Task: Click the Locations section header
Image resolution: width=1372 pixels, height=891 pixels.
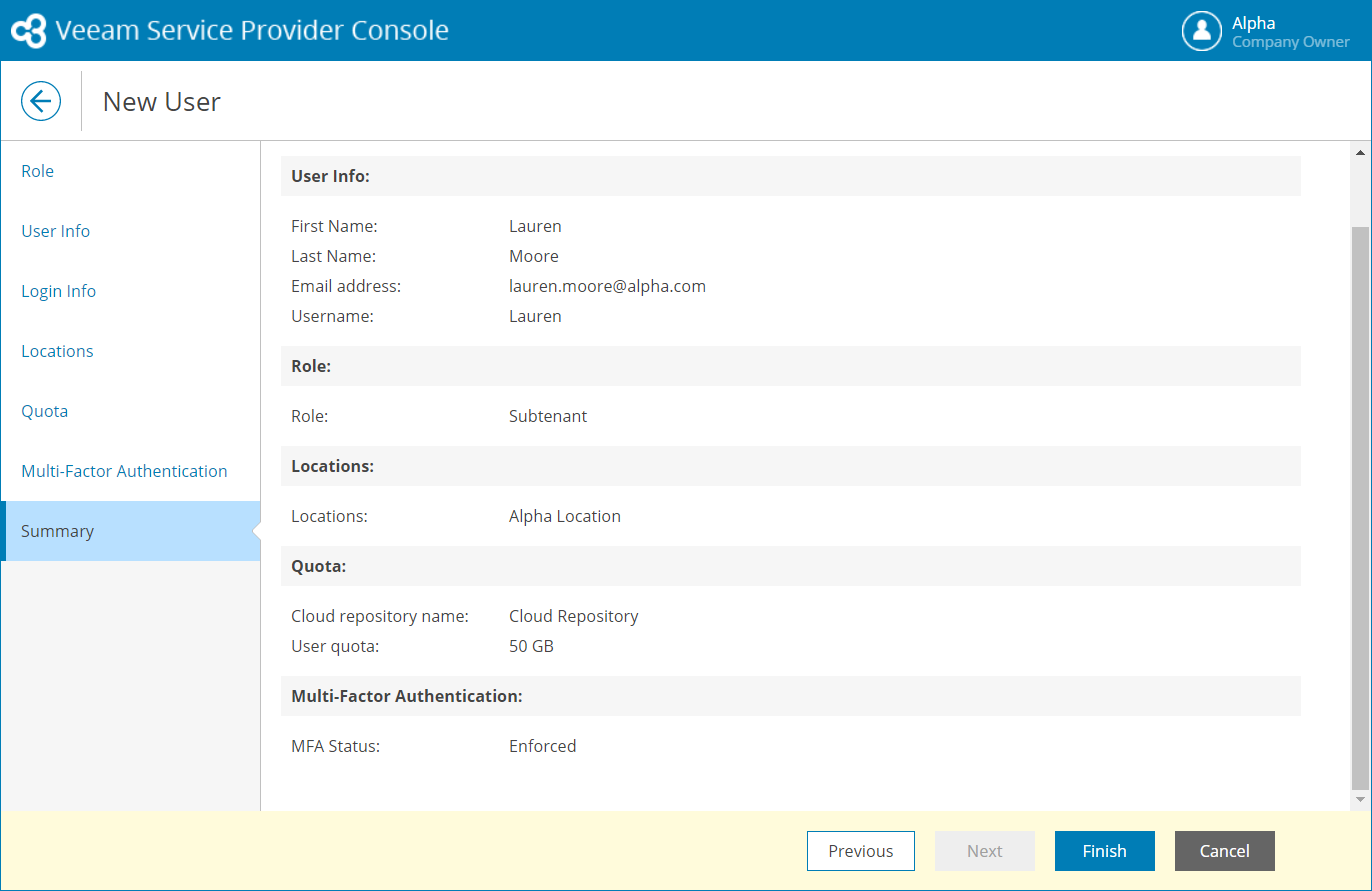Action: 791,466
